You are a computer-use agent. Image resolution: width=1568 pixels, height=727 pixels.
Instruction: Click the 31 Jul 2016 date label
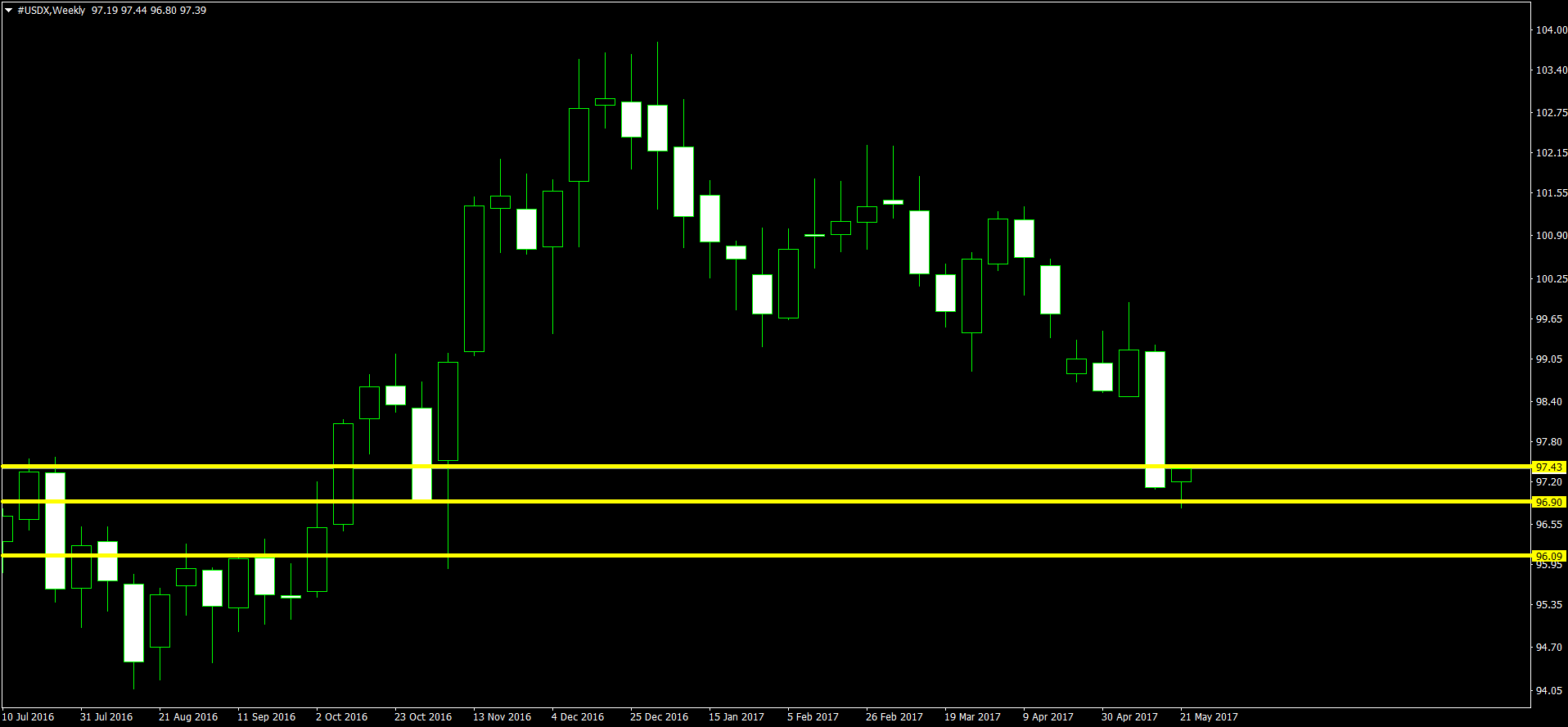[x=106, y=717]
